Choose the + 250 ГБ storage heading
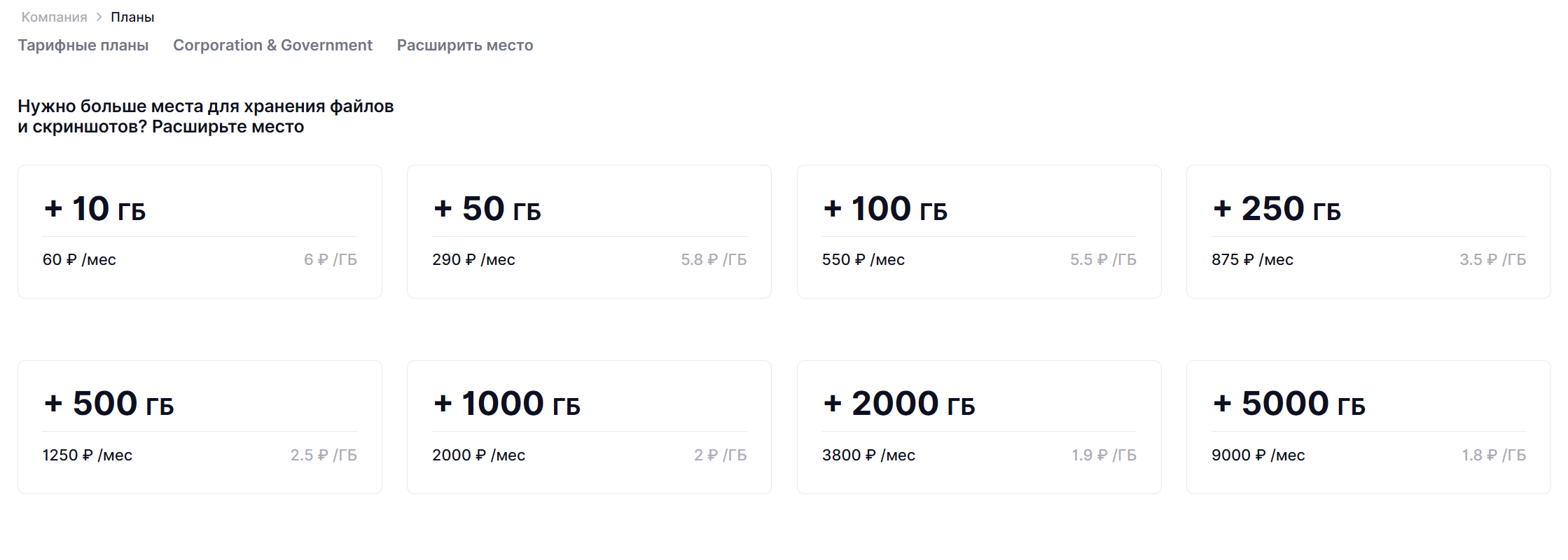1568x560 pixels. click(x=1277, y=209)
